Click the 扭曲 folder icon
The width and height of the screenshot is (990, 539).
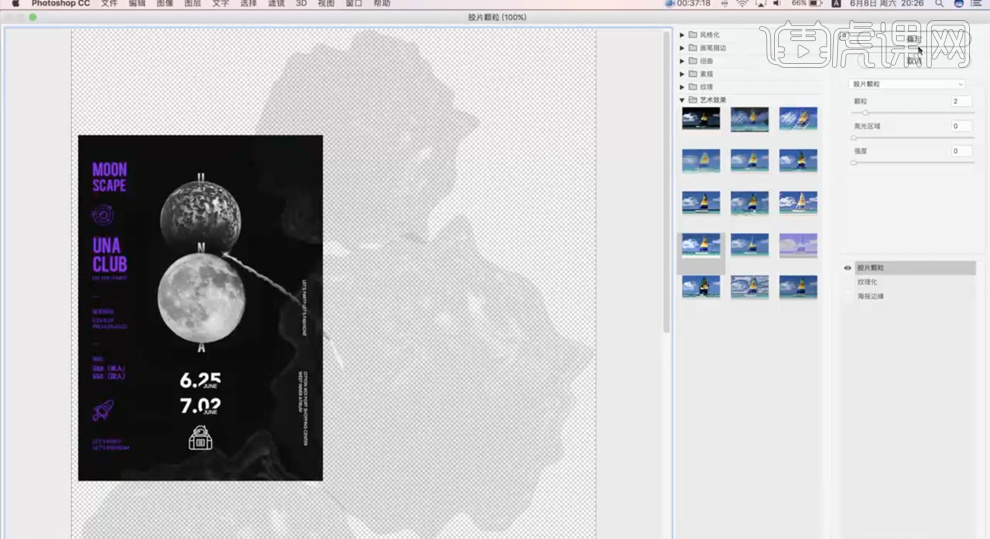[692, 61]
